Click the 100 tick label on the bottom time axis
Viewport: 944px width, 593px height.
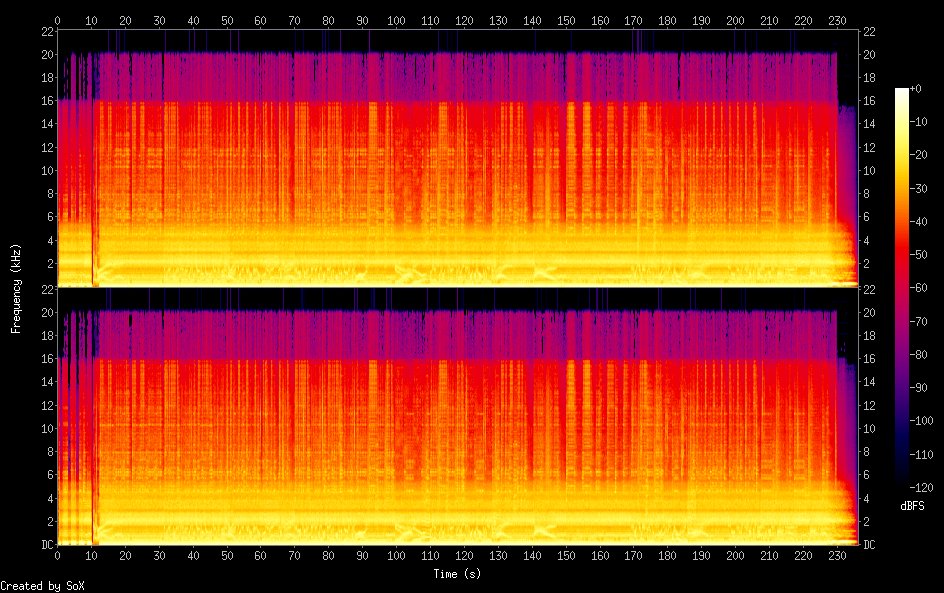[397, 556]
